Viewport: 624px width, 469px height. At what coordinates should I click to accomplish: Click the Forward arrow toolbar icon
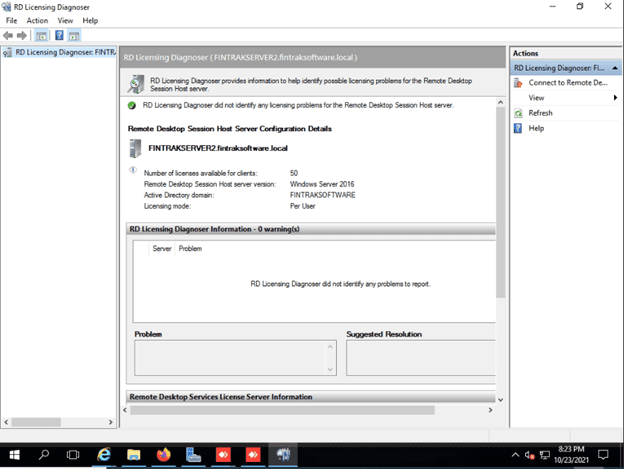pos(22,36)
